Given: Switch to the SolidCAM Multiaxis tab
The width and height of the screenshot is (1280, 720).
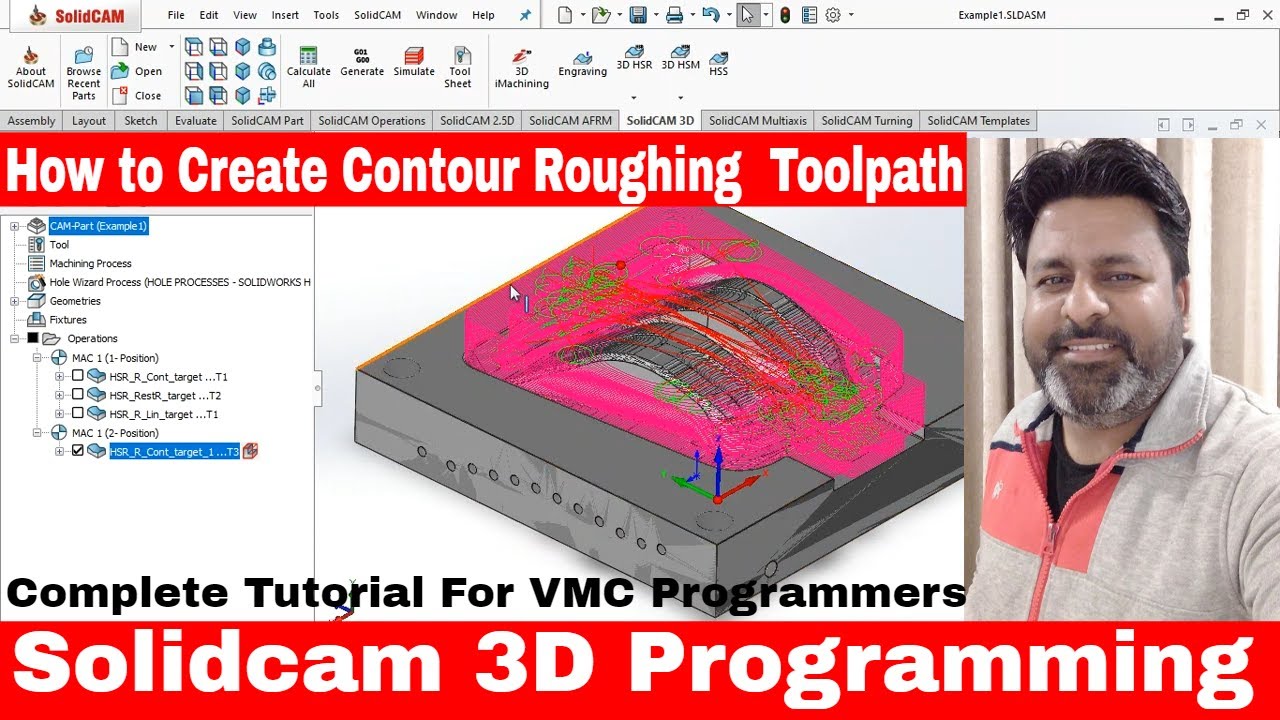Looking at the screenshot, I should pyautogui.click(x=758, y=121).
